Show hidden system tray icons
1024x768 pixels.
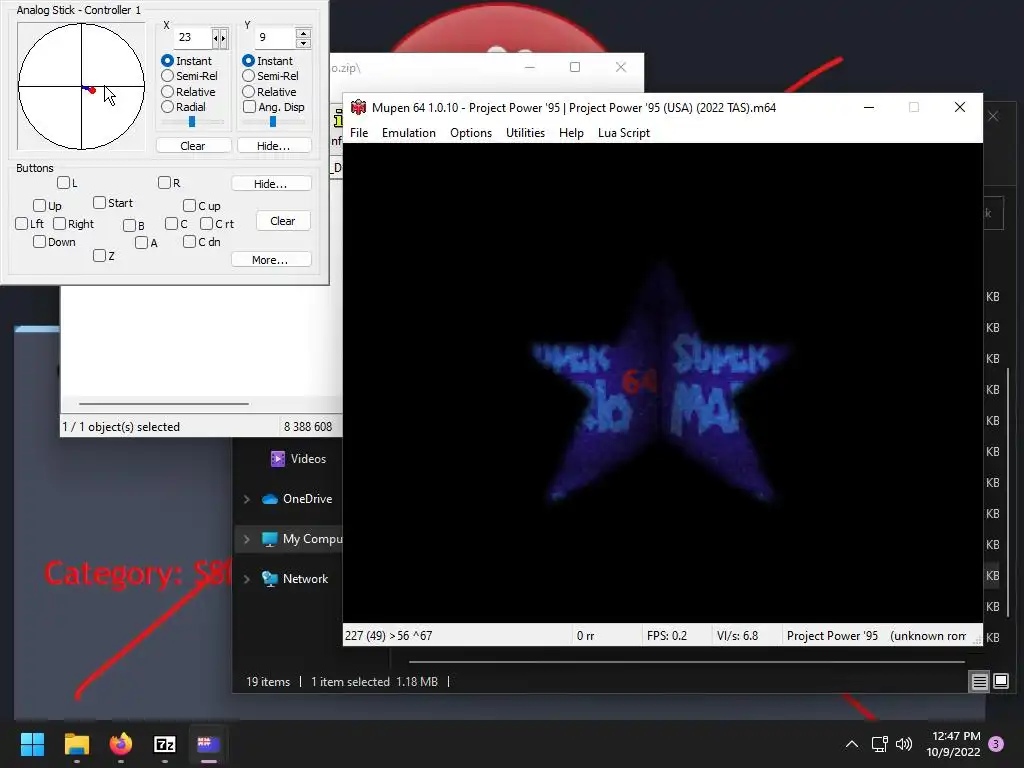click(852, 744)
